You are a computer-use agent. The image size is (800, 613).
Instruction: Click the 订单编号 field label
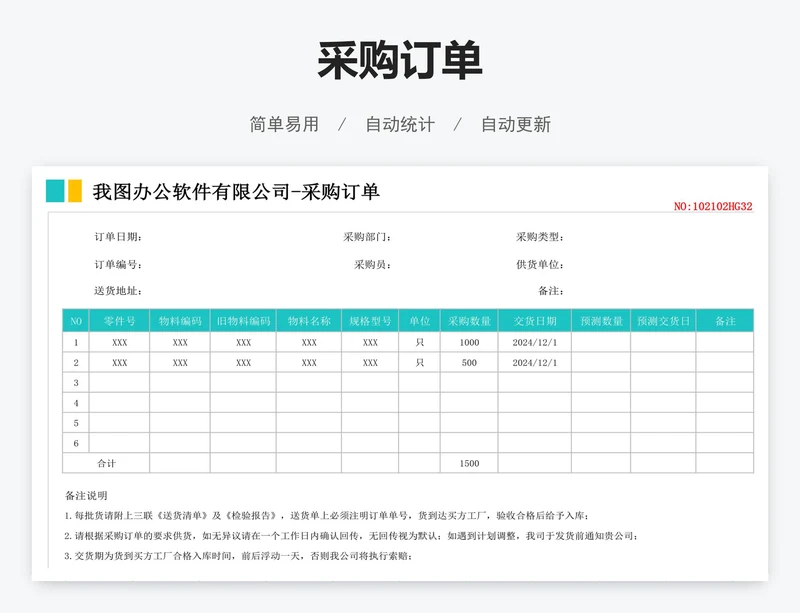(x=118, y=264)
